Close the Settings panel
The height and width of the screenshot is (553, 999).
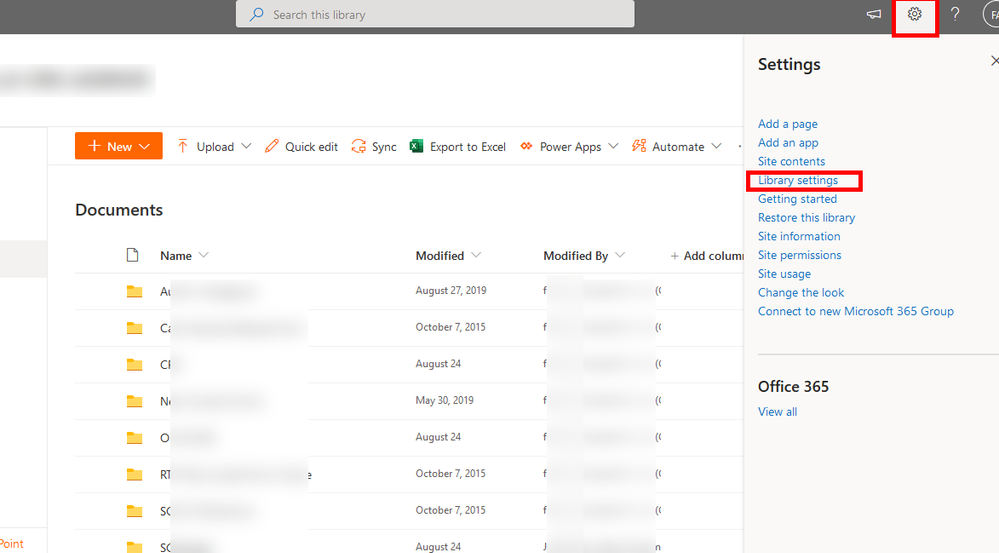coord(994,61)
